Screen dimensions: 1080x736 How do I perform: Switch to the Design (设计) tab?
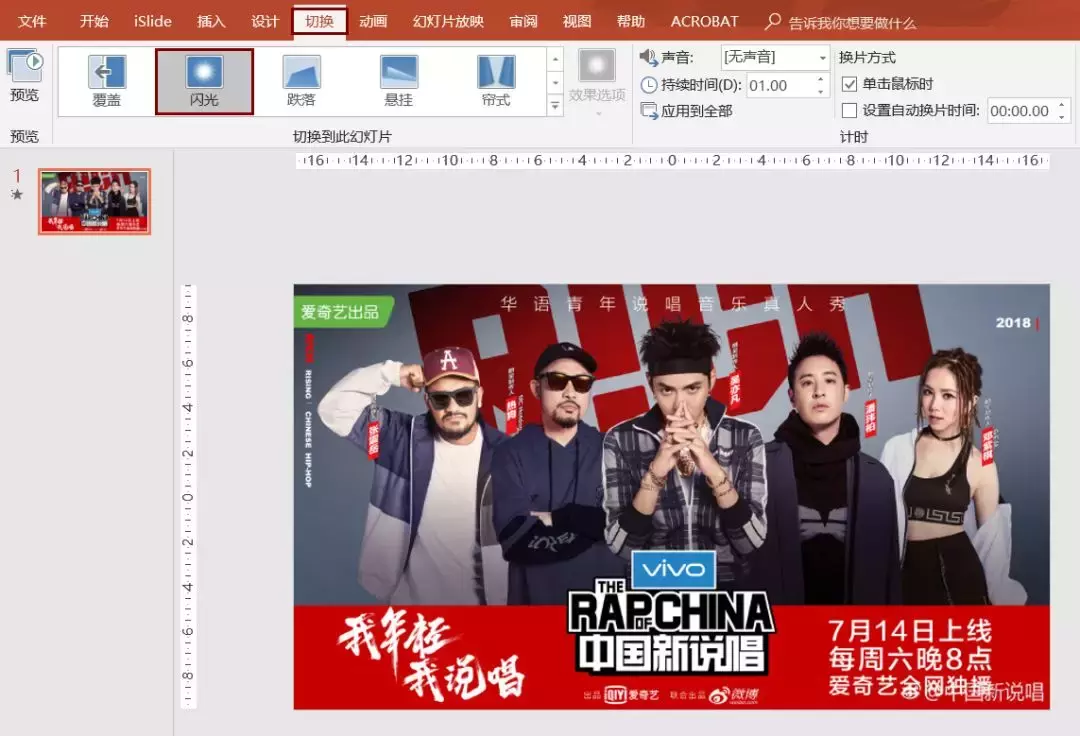coord(264,21)
